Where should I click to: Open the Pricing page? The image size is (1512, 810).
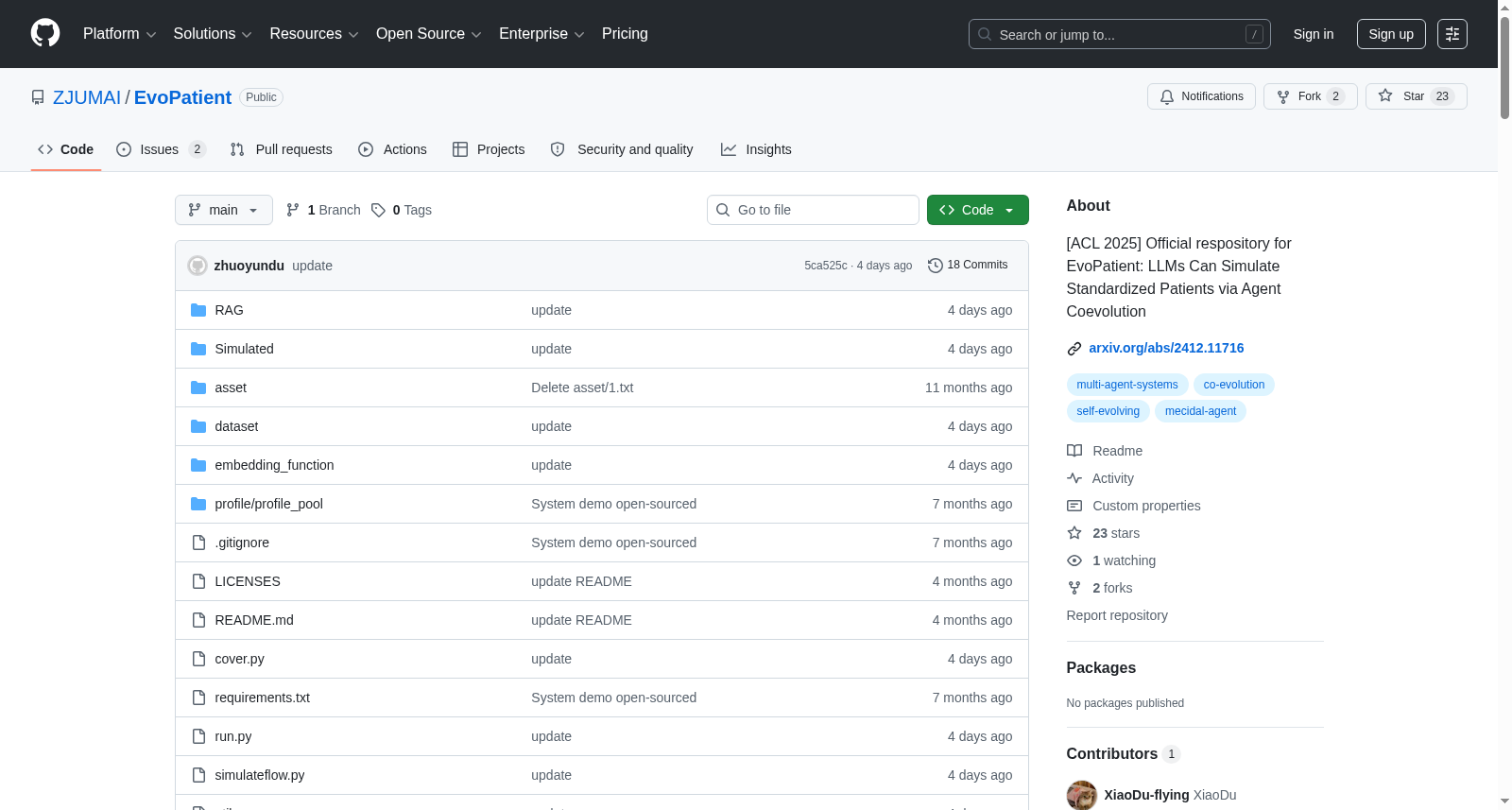(625, 34)
